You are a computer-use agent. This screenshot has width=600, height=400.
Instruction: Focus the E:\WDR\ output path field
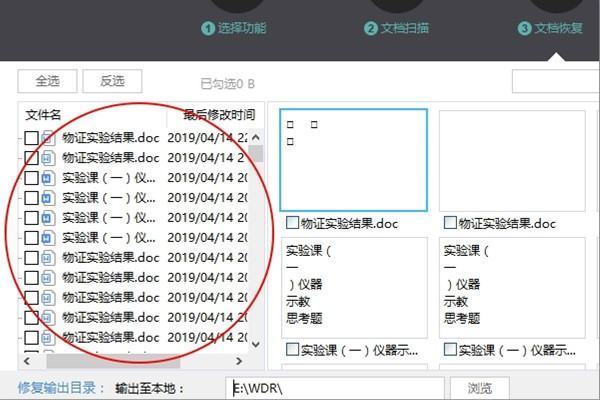click(335, 389)
